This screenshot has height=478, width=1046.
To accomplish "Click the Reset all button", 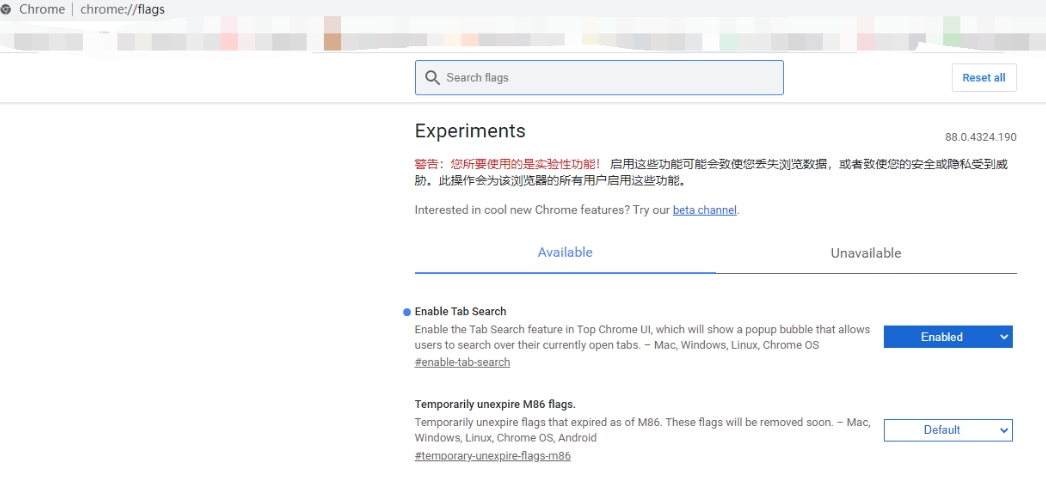I will (983, 78).
